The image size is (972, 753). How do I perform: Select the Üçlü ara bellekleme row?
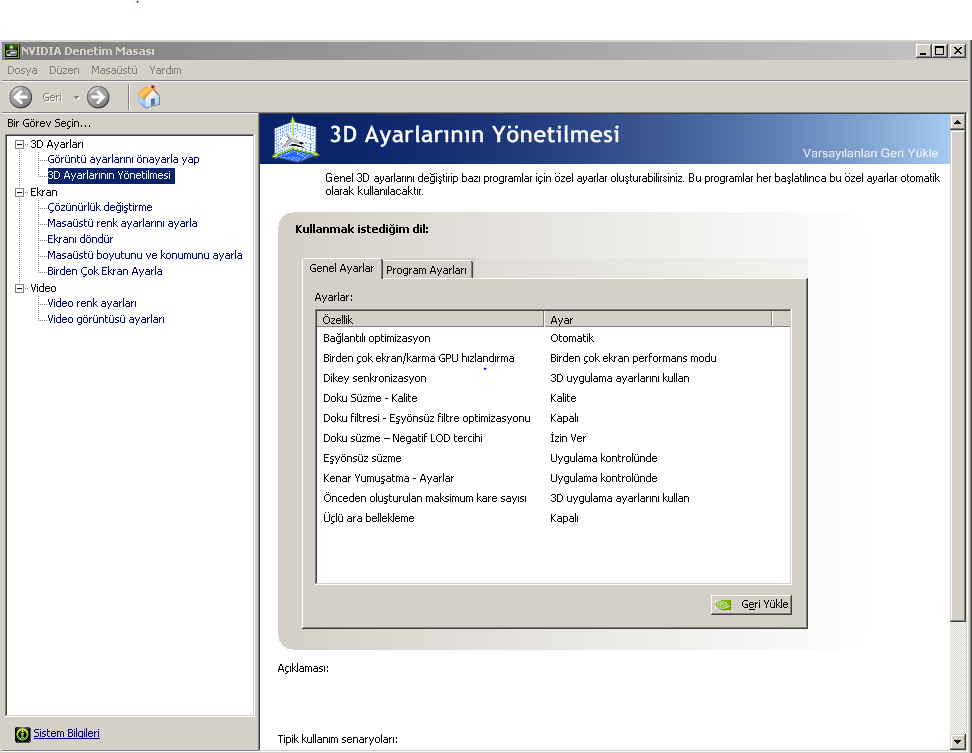553,518
